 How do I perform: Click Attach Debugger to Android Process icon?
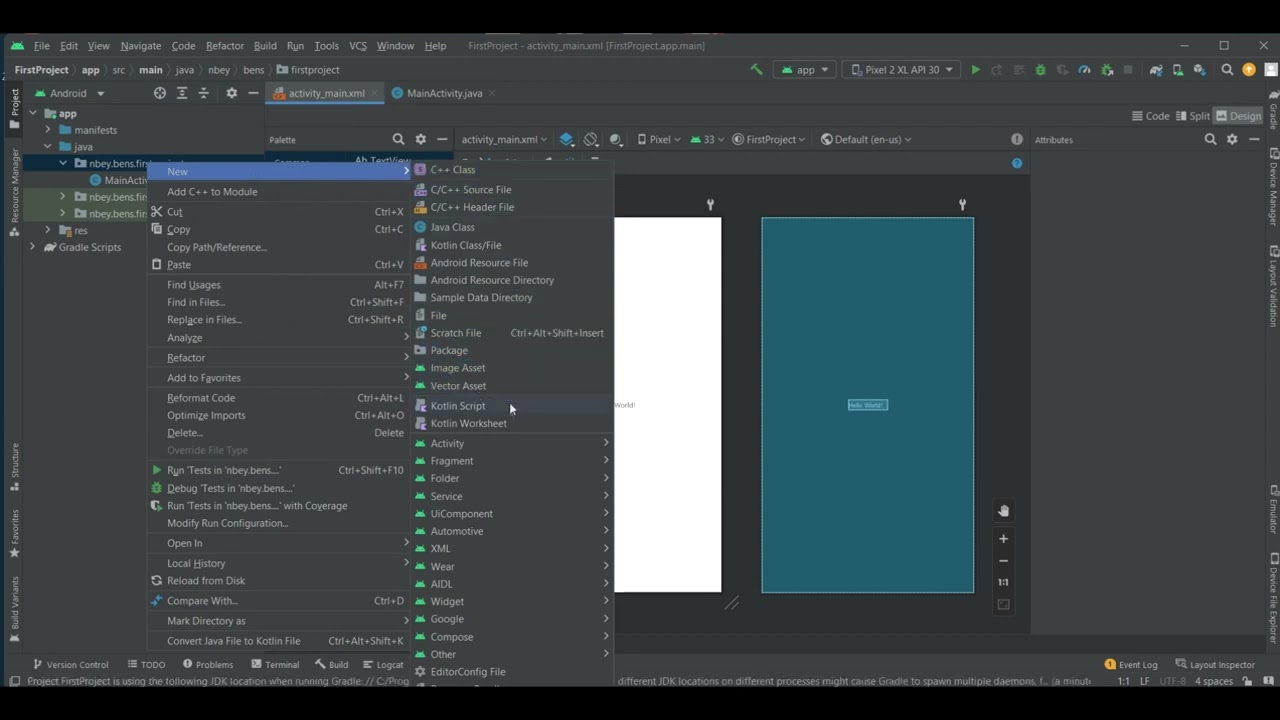(1107, 70)
